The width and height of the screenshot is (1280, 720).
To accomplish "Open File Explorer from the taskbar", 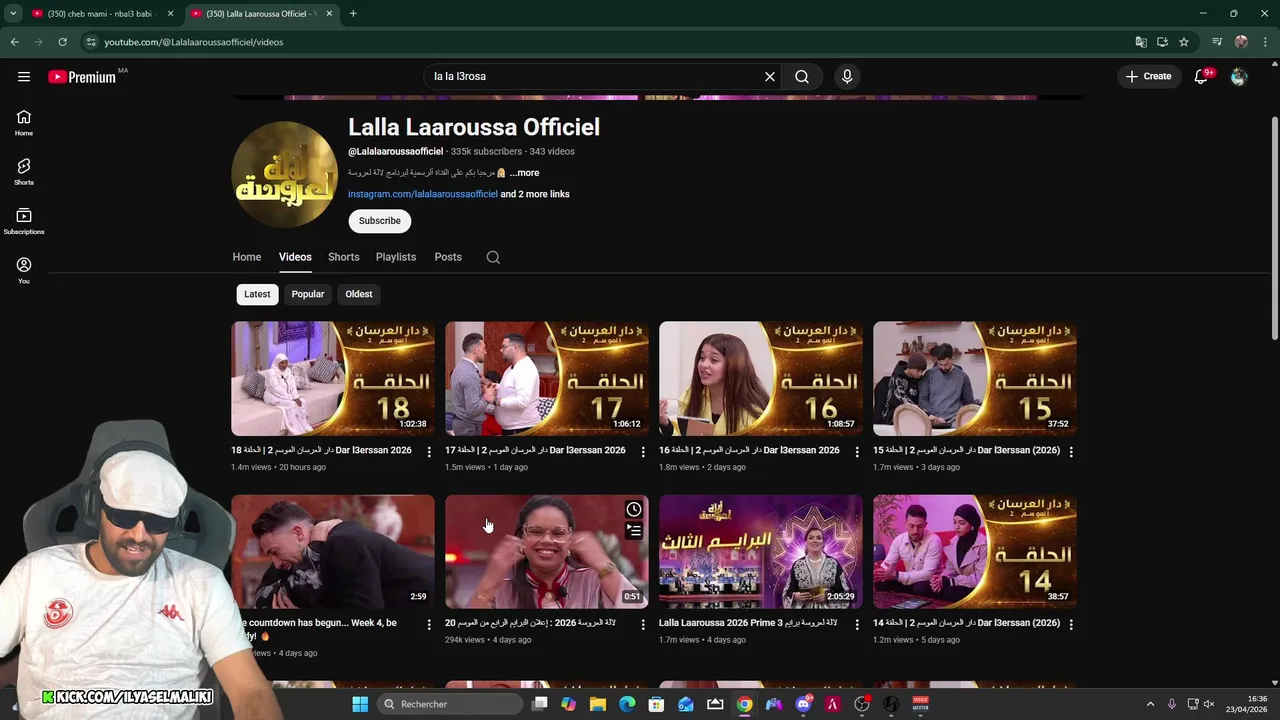I will (x=598, y=704).
